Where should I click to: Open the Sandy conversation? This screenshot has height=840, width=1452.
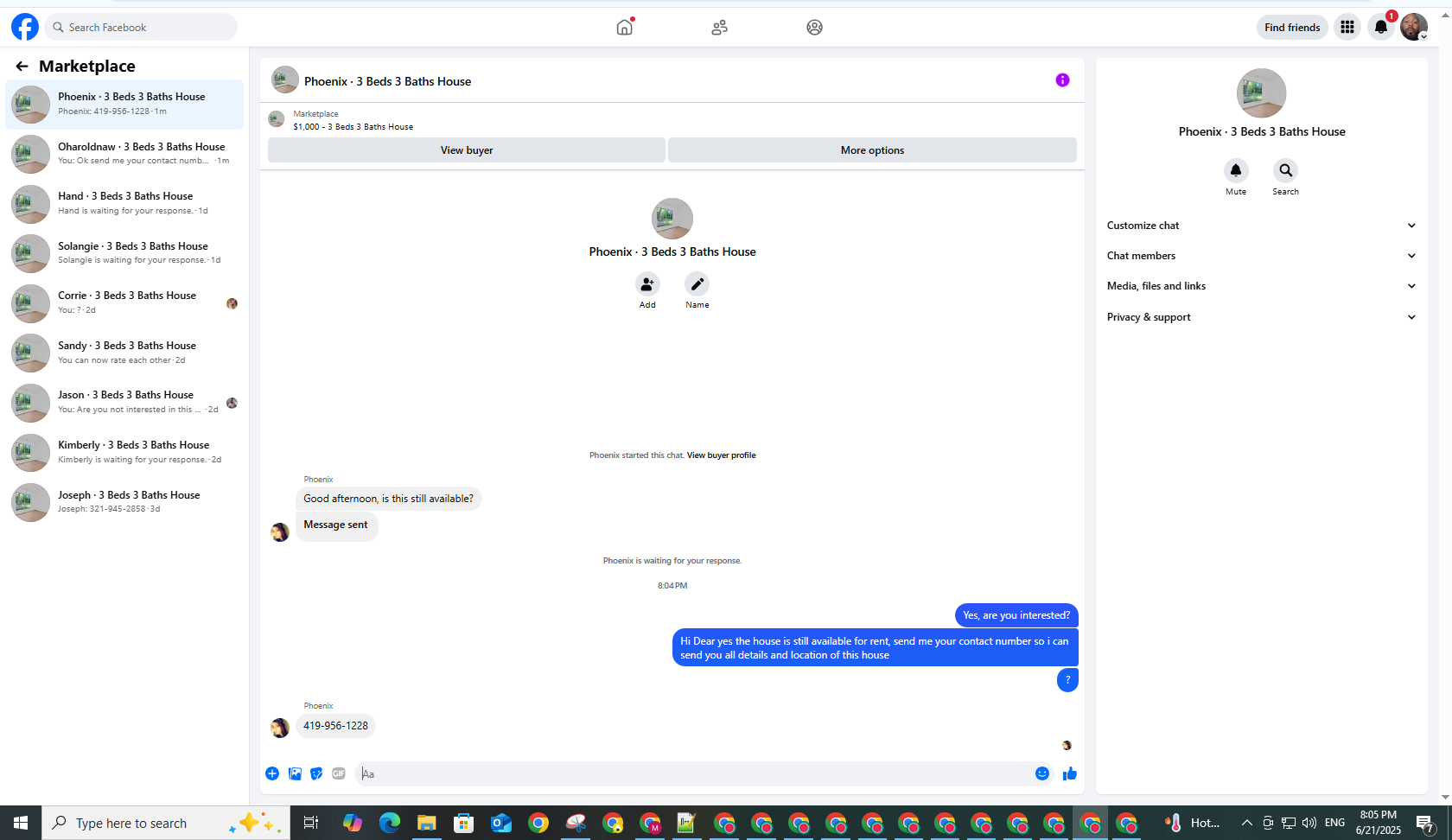(x=124, y=353)
